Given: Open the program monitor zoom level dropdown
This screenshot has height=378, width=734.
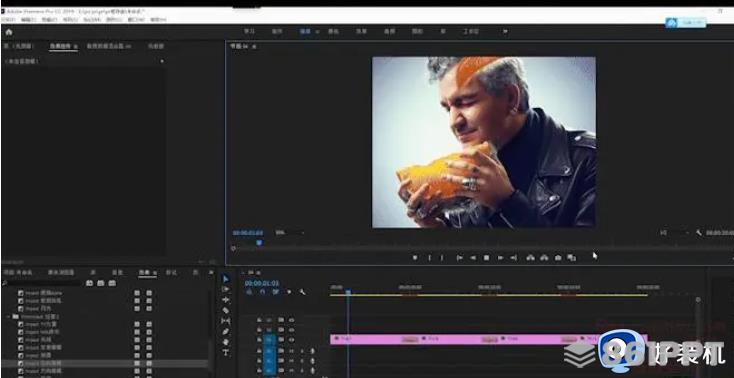Looking at the screenshot, I should pos(289,233).
